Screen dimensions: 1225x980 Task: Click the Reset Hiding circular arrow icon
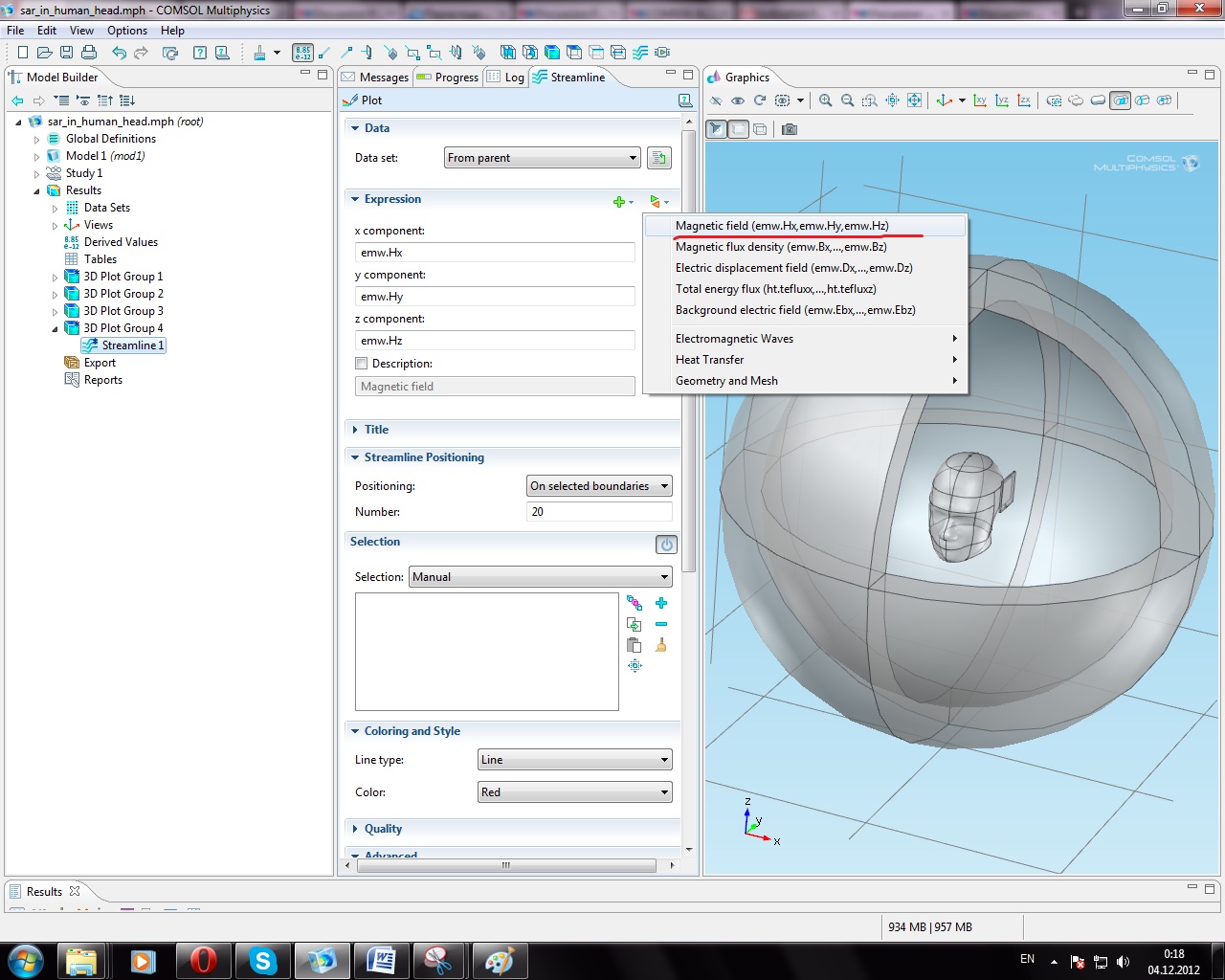[x=760, y=100]
